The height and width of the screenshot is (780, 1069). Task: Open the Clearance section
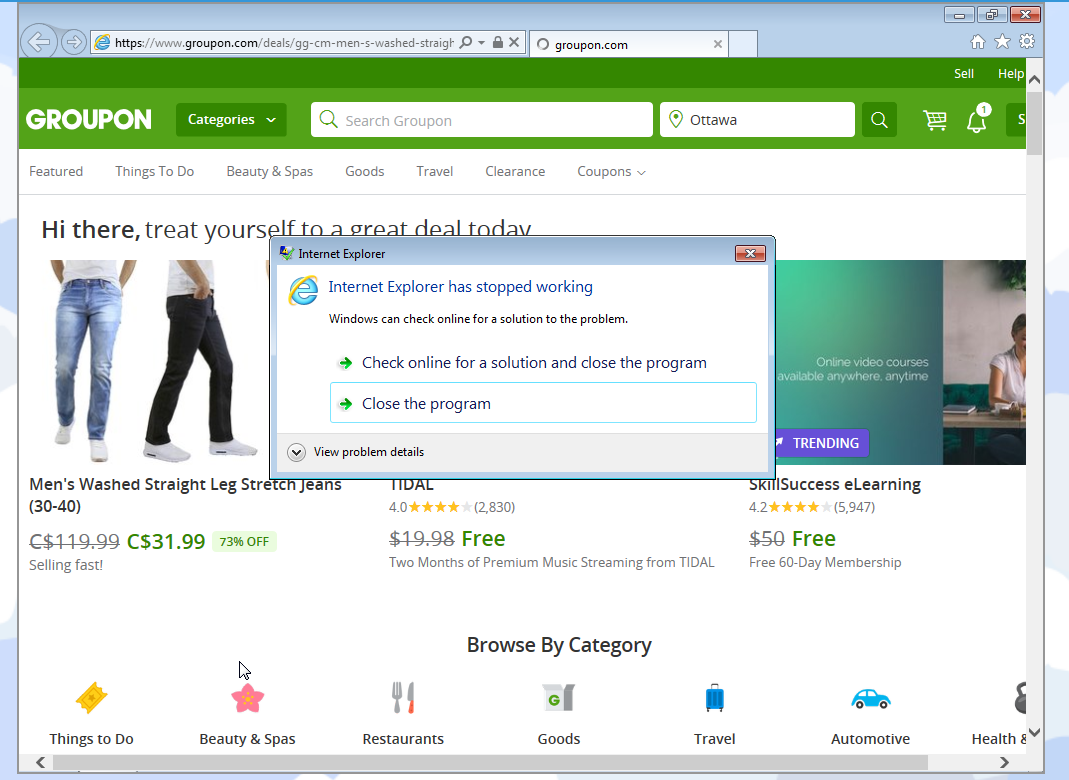click(515, 171)
